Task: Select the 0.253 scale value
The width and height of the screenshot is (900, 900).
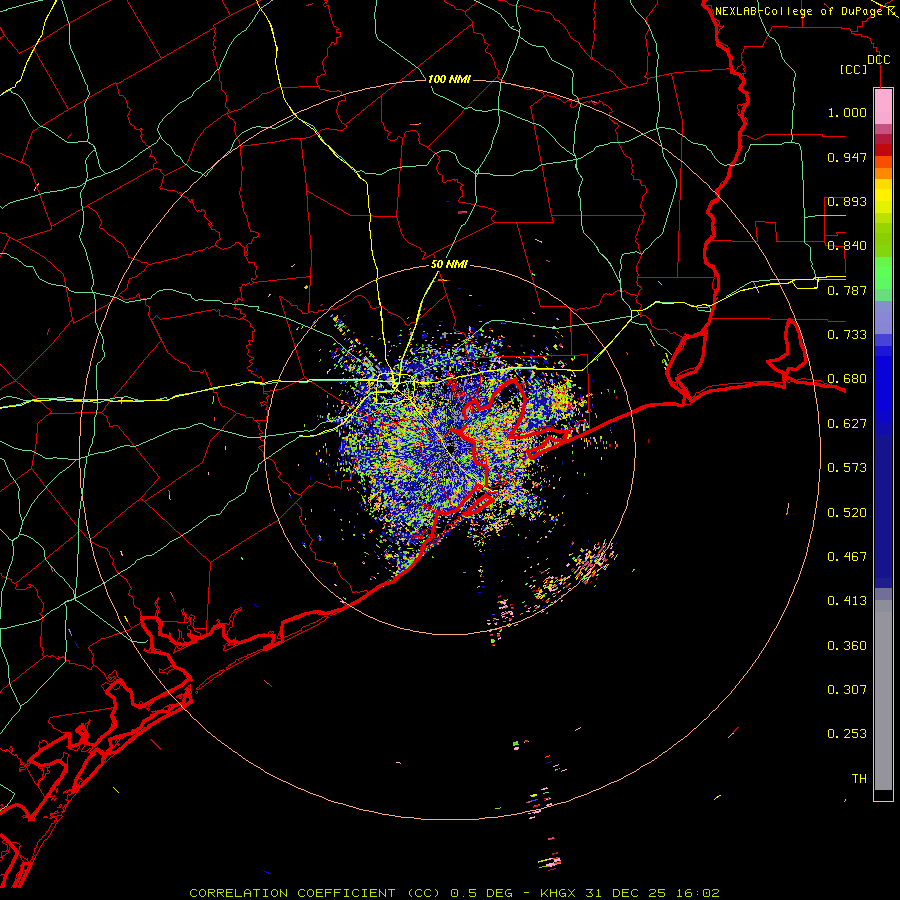Action: point(847,734)
